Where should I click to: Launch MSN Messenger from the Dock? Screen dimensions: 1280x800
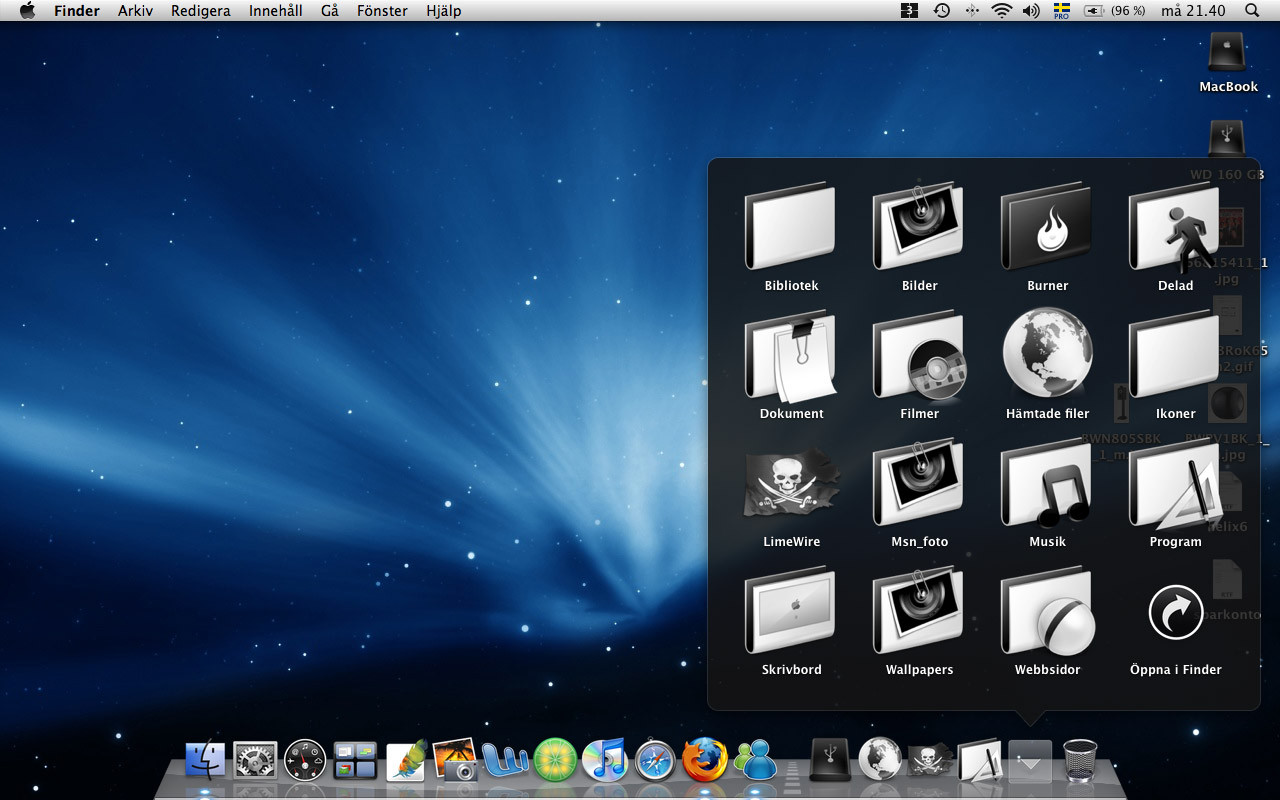pos(755,760)
